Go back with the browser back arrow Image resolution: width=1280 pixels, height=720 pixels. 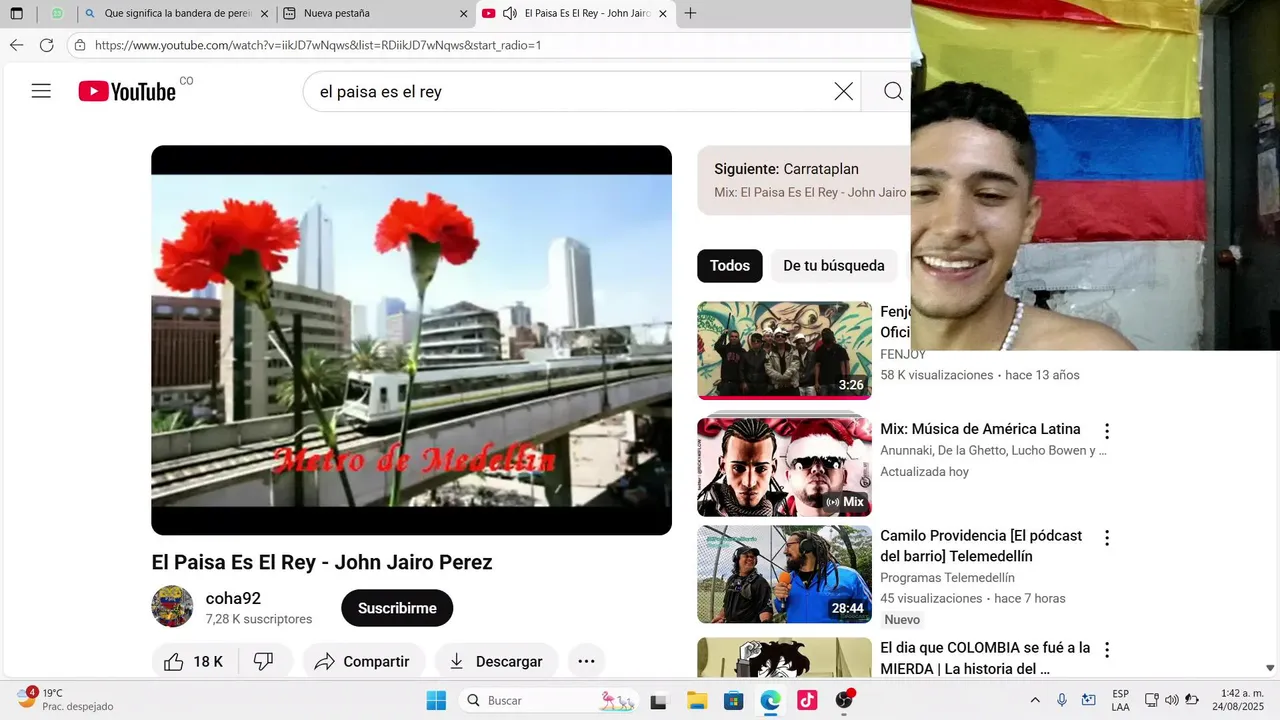17,45
